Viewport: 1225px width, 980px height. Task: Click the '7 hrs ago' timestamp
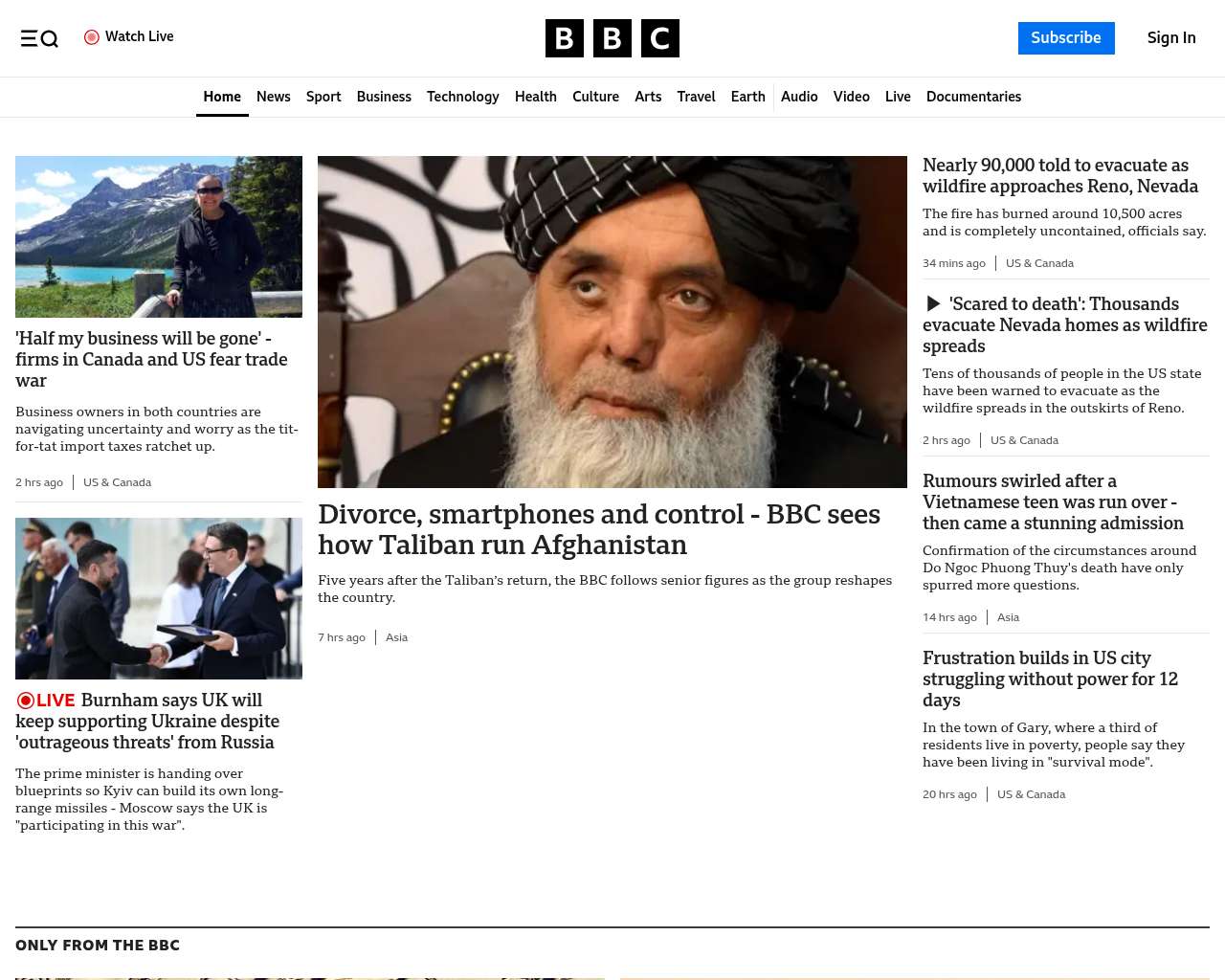tap(342, 637)
